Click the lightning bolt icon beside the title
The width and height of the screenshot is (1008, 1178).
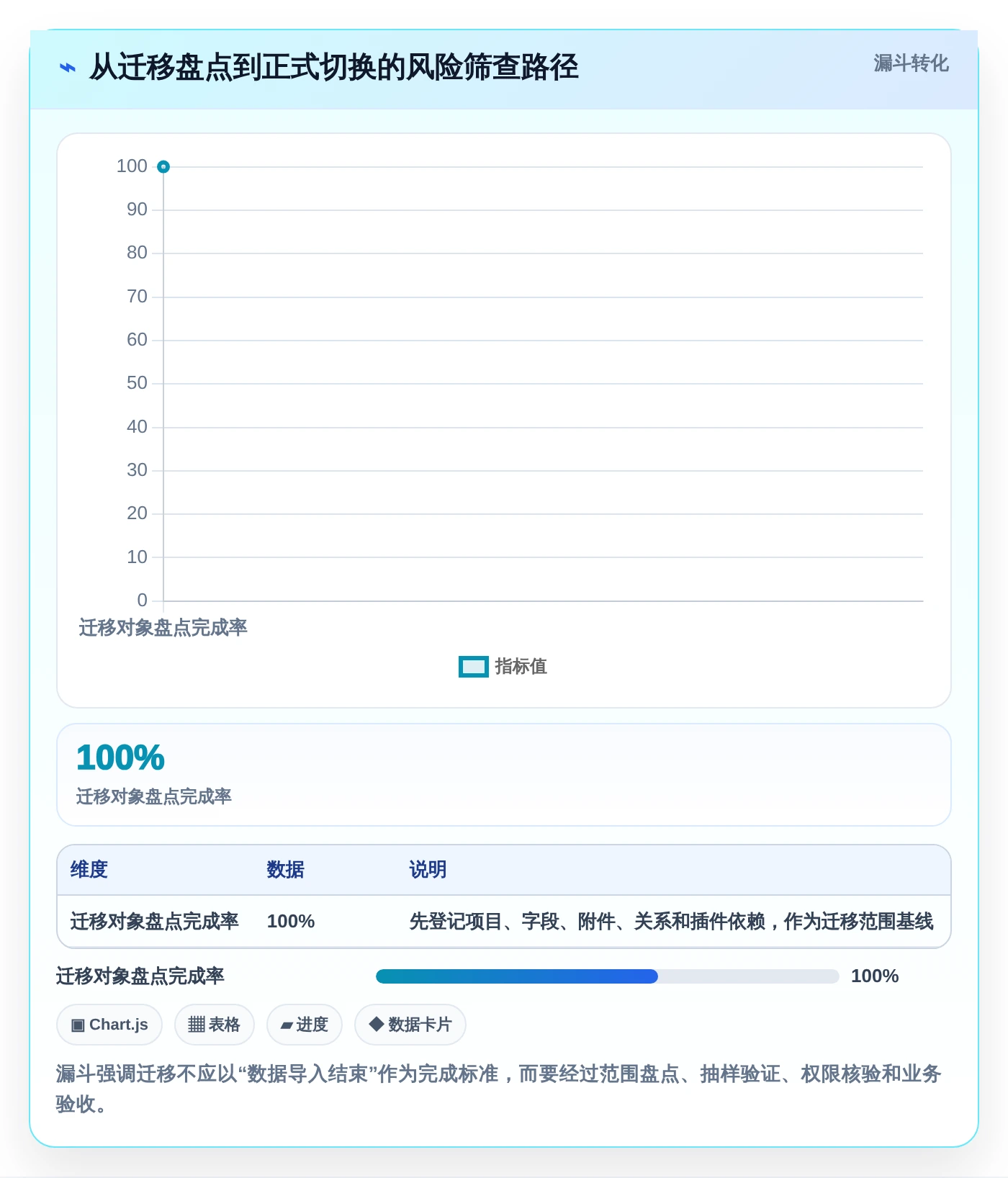(x=68, y=68)
